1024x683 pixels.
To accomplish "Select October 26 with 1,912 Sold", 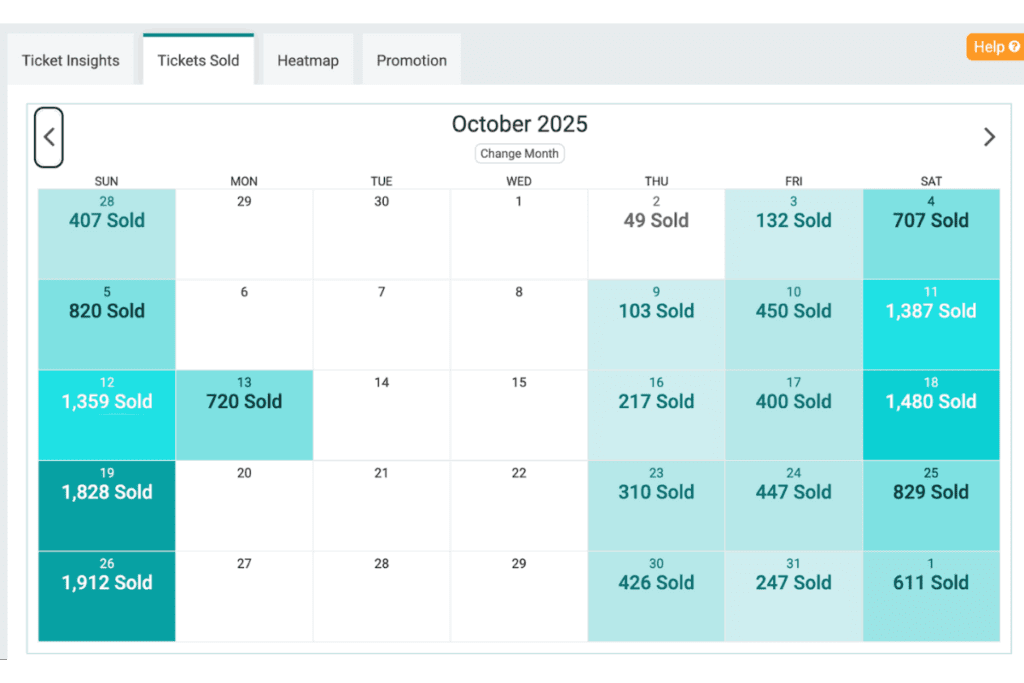I will point(107,595).
